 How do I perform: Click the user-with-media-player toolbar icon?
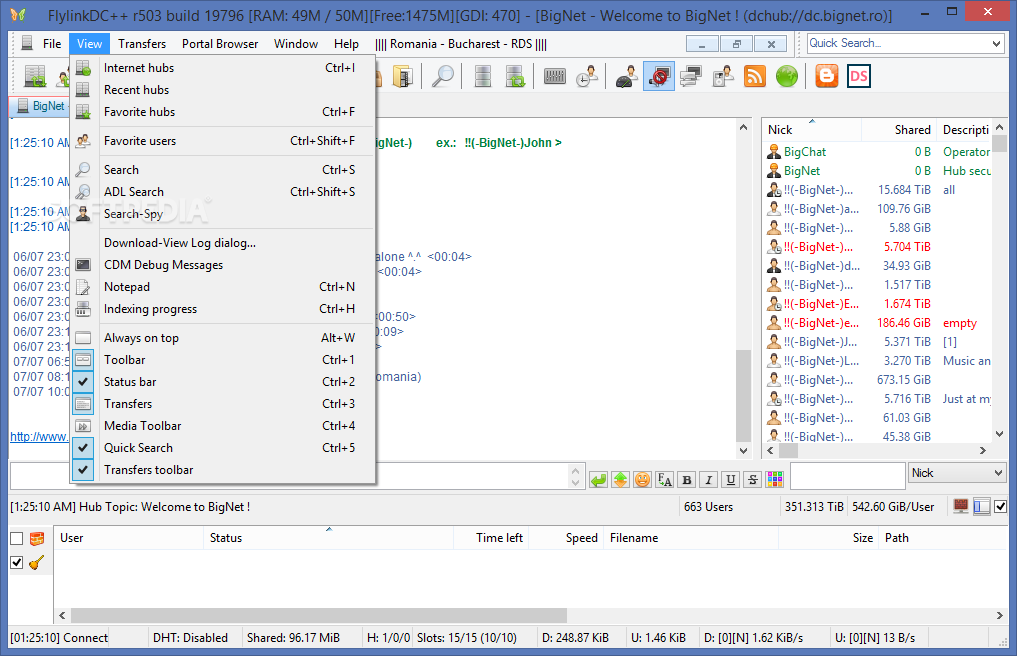(x=723, y=77)
